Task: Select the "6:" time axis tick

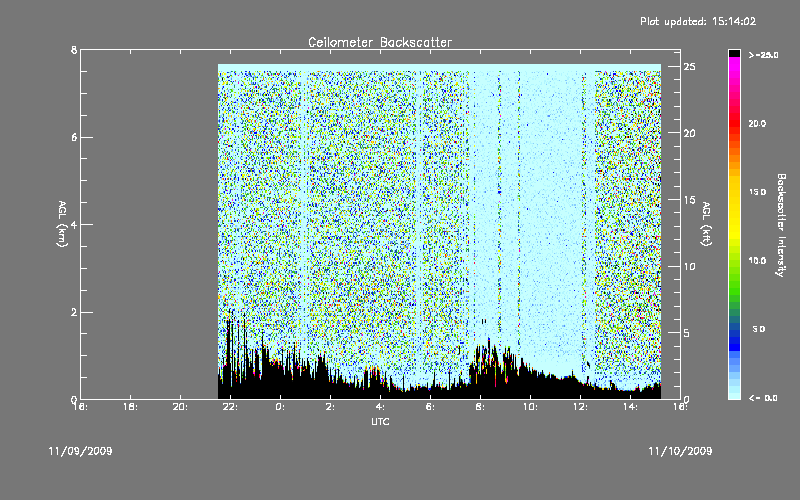Action: [430, 407]
